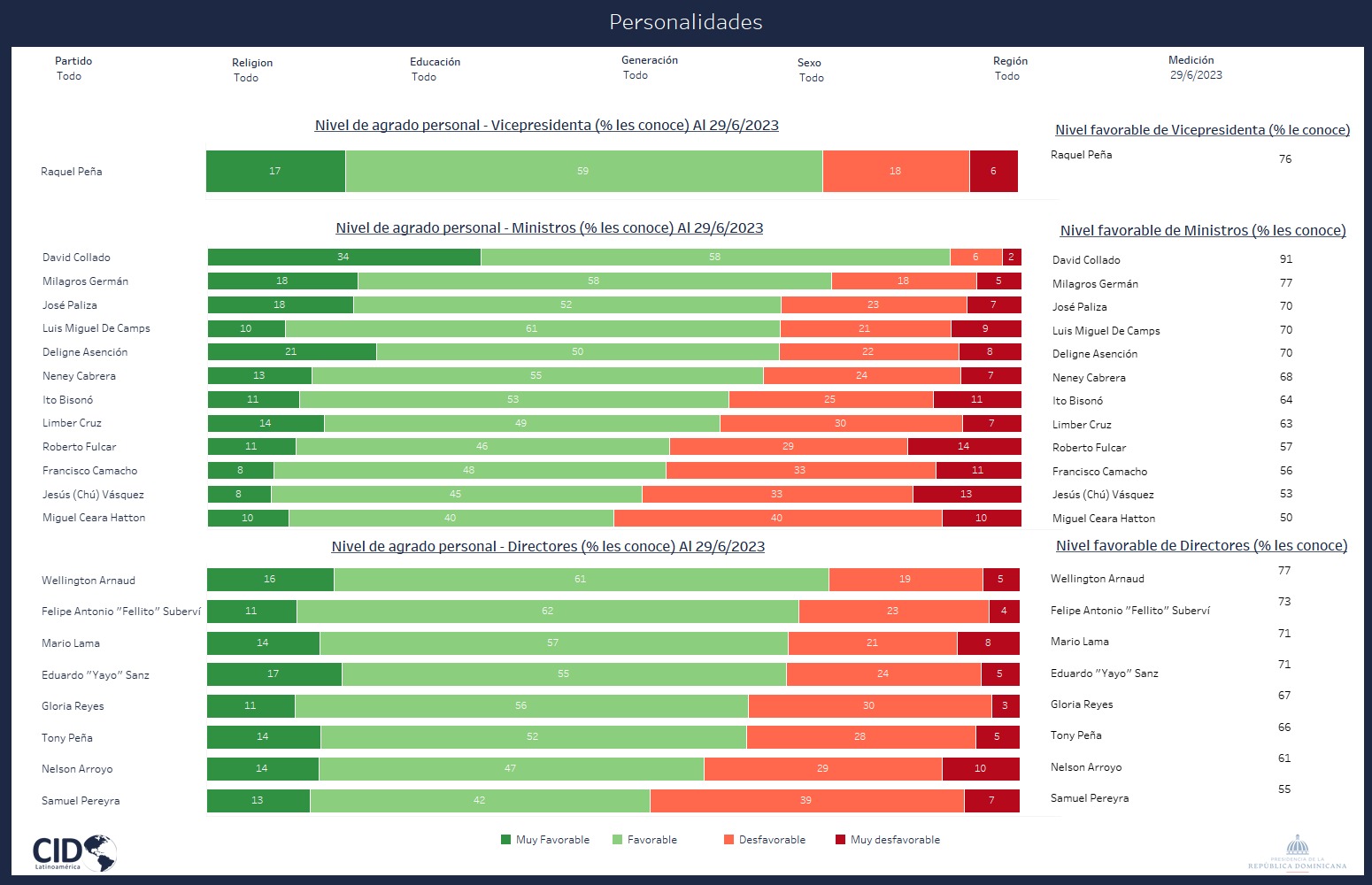Image resolution: width=1372 pixels, height=885 pixels.
Task: Select the Desfavorable legend color square
Action: [728, 840]
